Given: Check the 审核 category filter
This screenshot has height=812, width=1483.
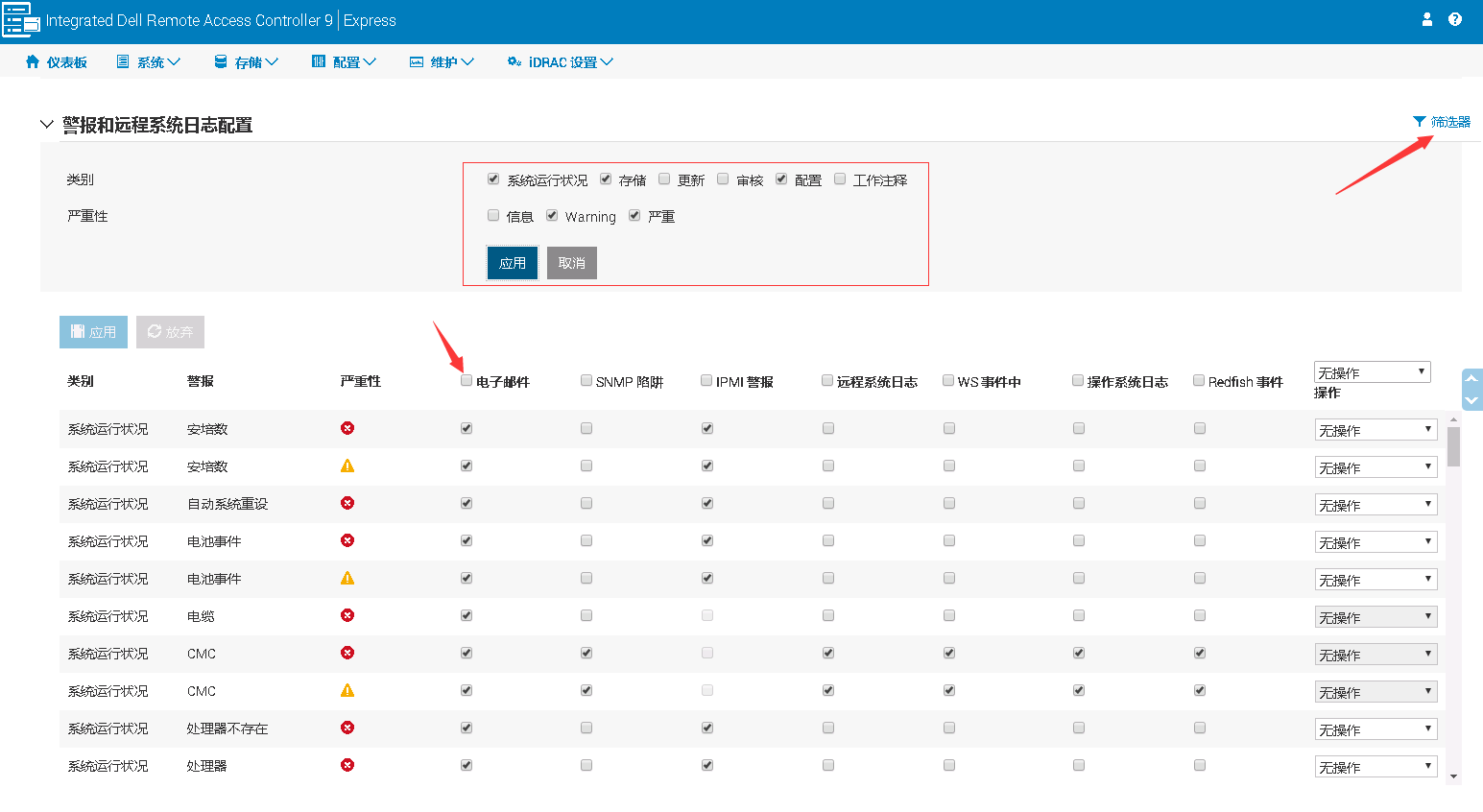Looking at the screenshot, I should click(x=723, y=179).
